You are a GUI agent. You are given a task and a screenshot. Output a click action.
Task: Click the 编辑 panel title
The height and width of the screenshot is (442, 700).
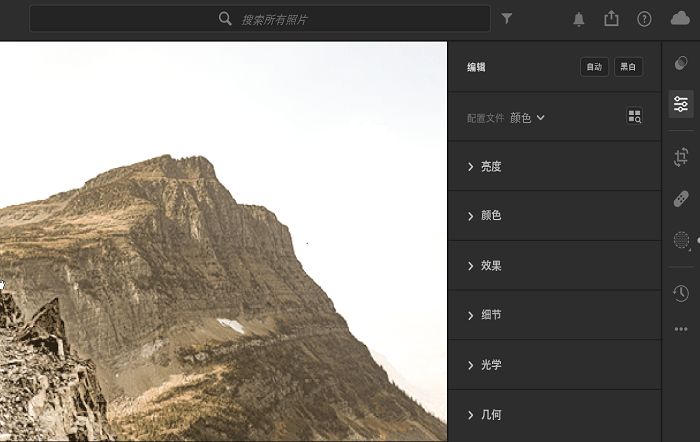(476, 67)
